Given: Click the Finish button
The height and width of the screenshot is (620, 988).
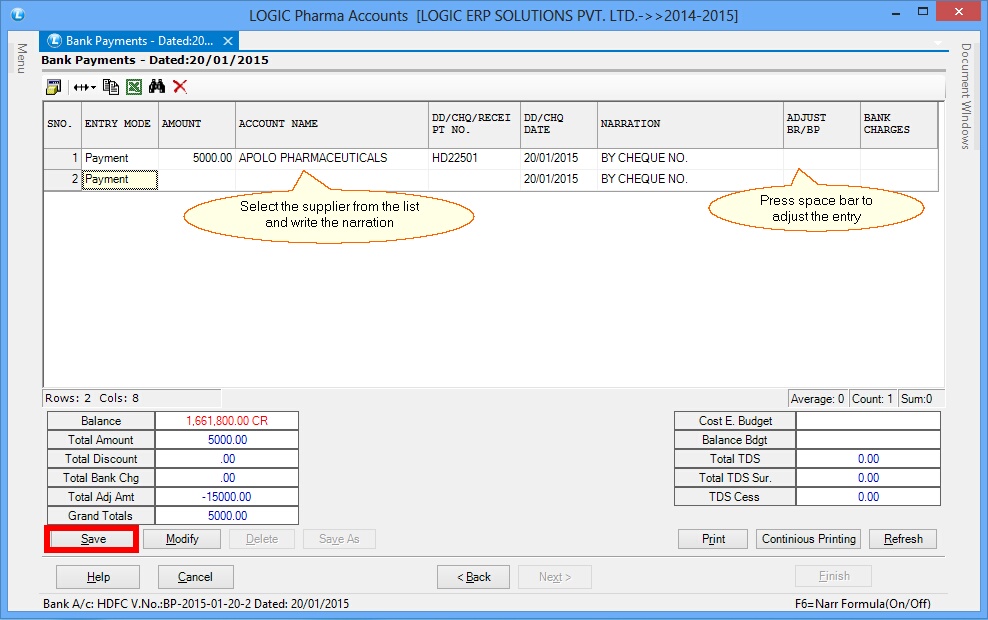Looking at the screenshot, I should tap(834, 577).
